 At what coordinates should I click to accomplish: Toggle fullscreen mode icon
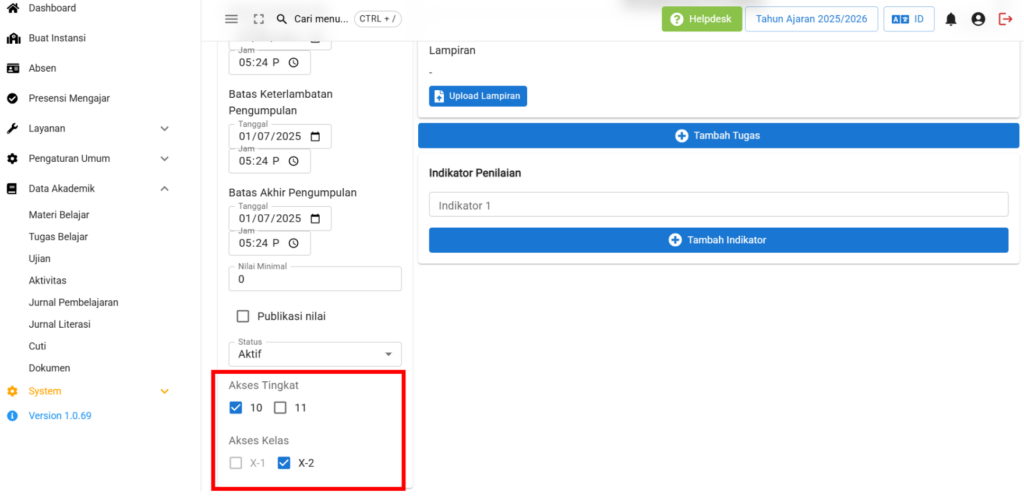pyautogui.click(x=259, y=19)
